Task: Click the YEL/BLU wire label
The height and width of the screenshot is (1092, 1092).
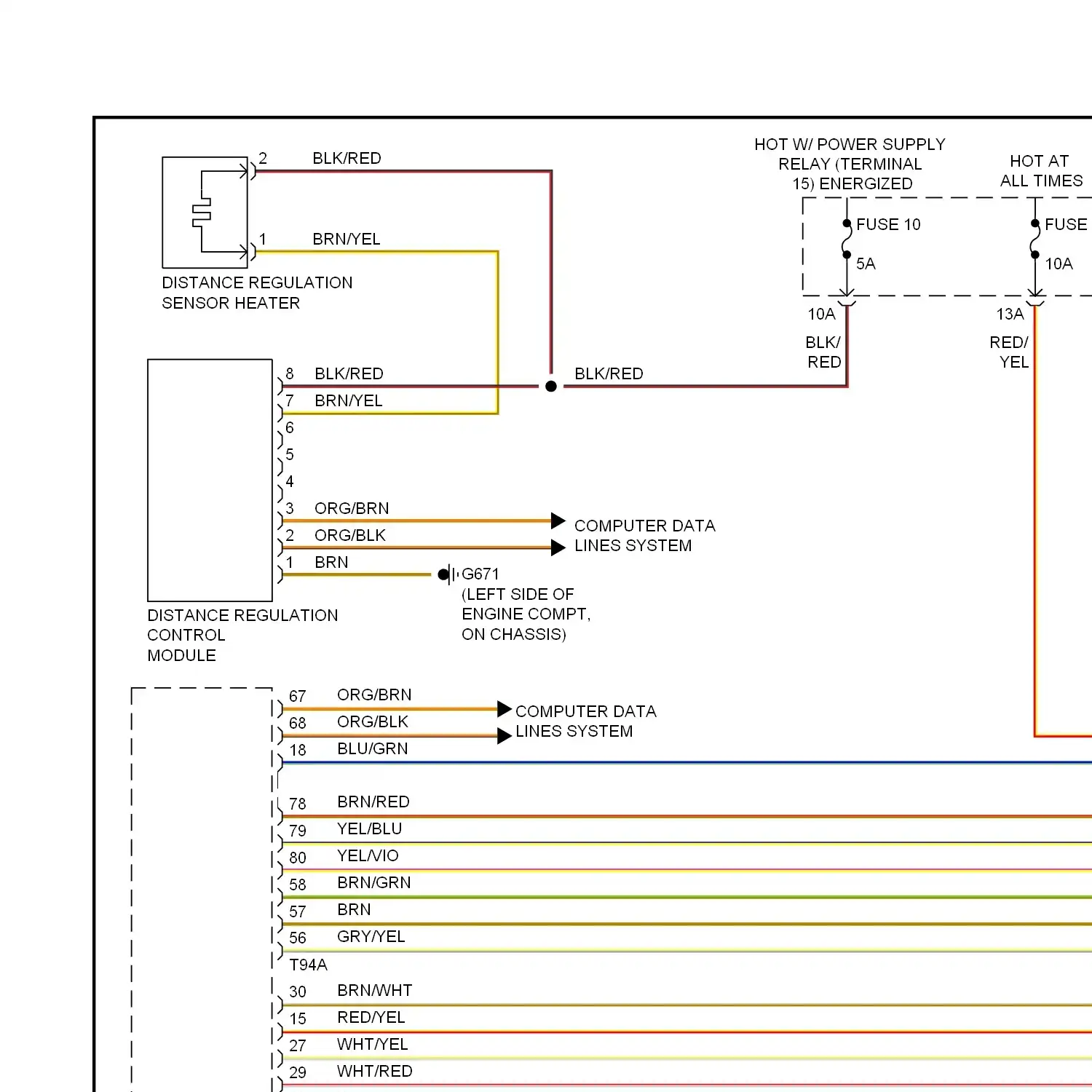Action: [x=369, y=828]
